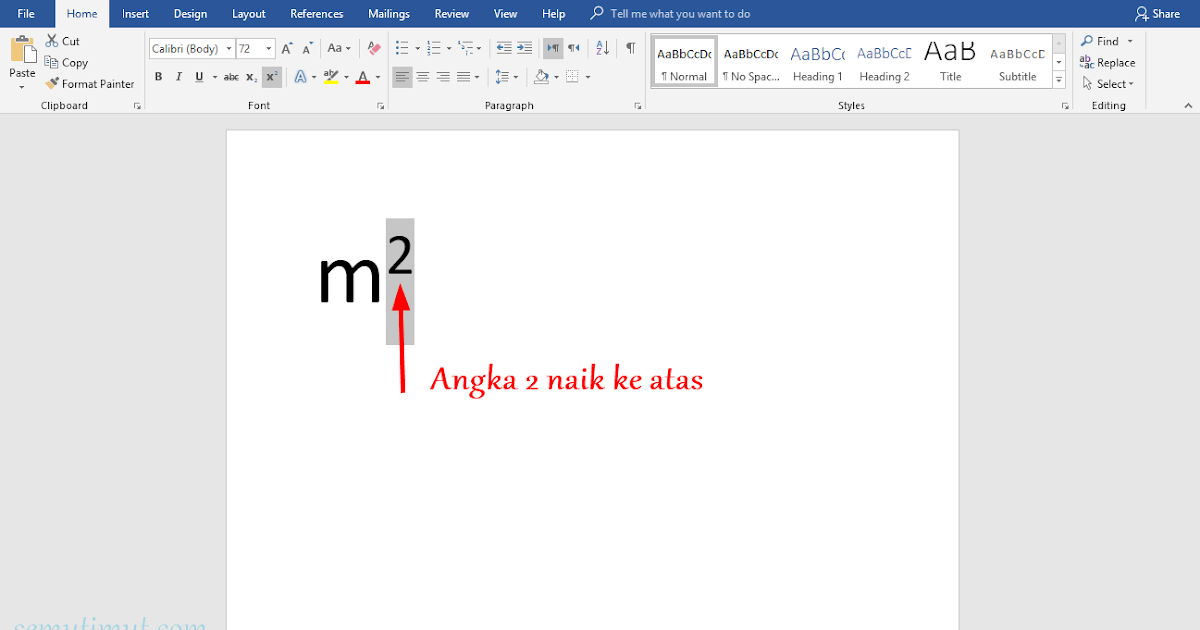Viewport: 1200px width, 630px height.
Task: Apply red font color A swatch
Action: click(362, 77)
